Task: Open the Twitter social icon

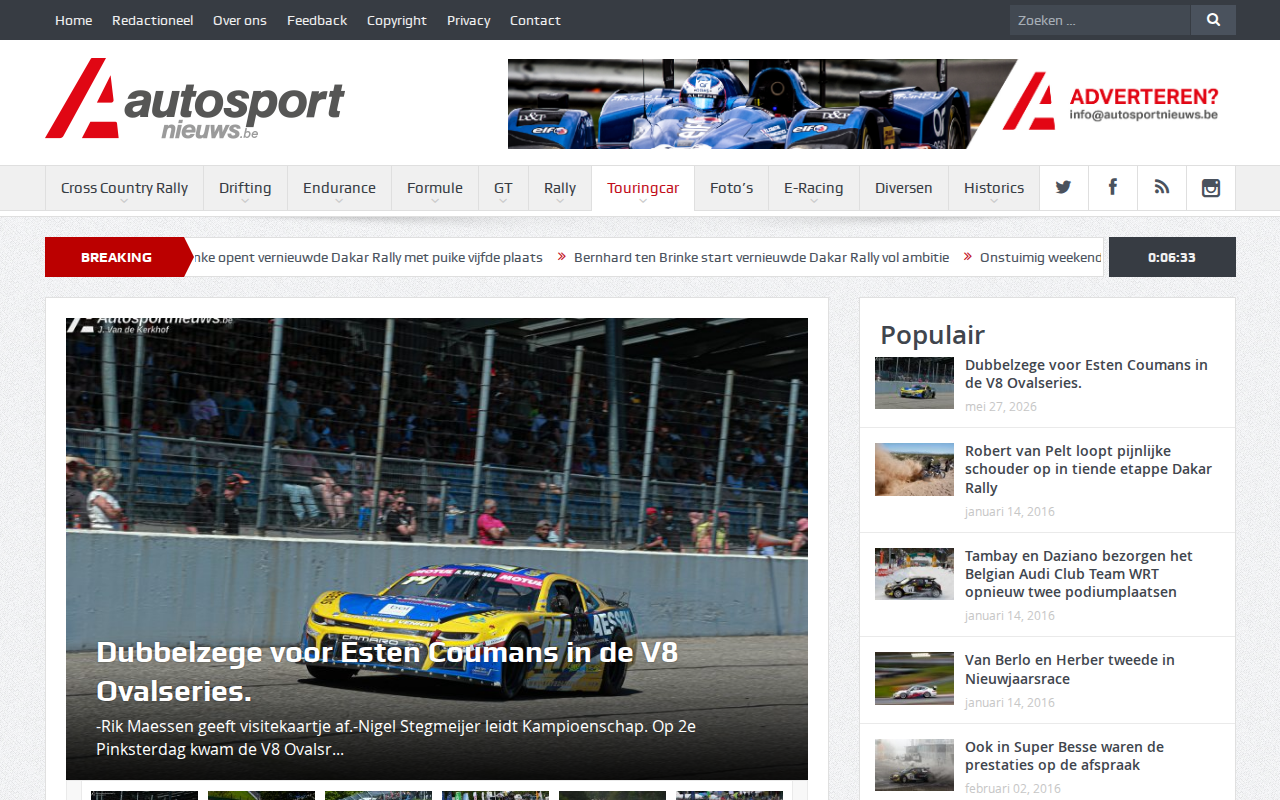Action: tap(1063, 188)
